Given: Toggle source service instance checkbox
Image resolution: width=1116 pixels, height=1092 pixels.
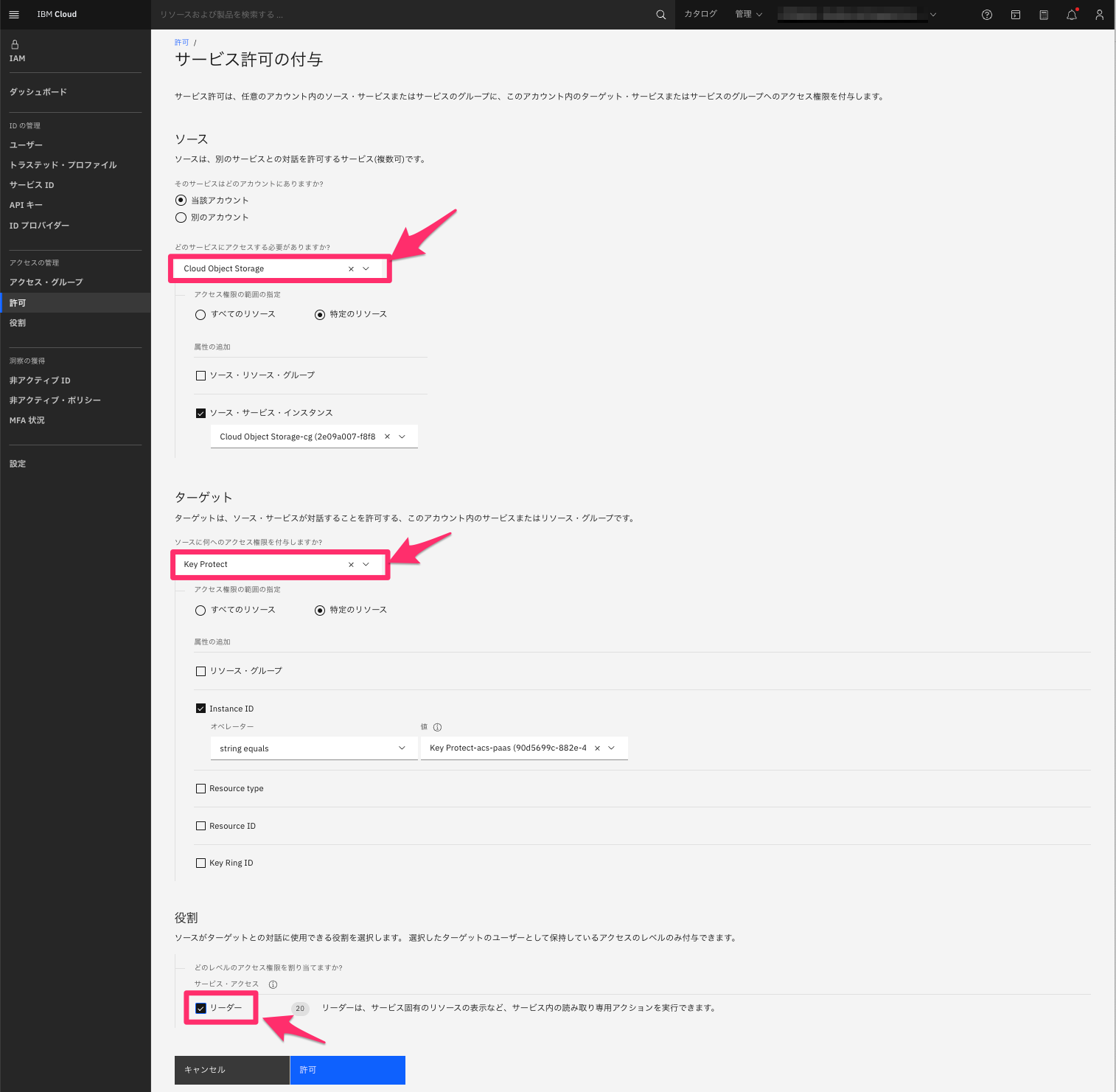Looking at the screenshot, I should point(200,414).
